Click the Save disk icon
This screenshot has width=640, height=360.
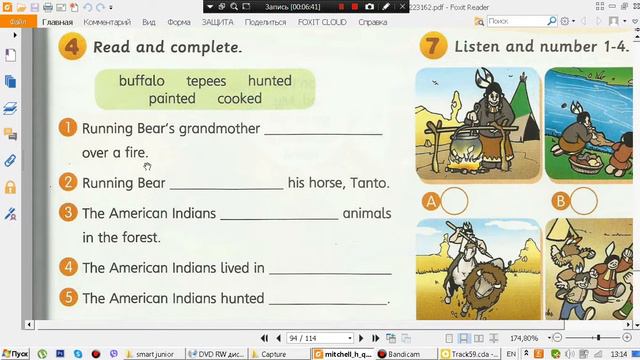click(x=35, y=7)
